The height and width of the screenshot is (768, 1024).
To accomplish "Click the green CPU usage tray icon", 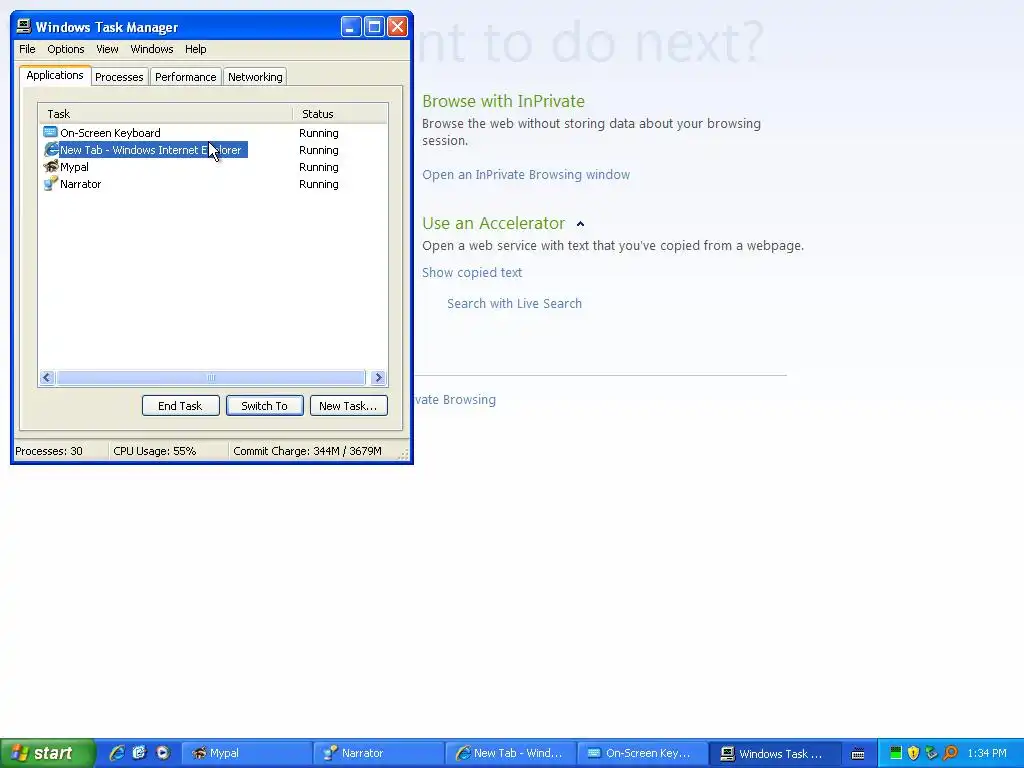I will 896,753.
